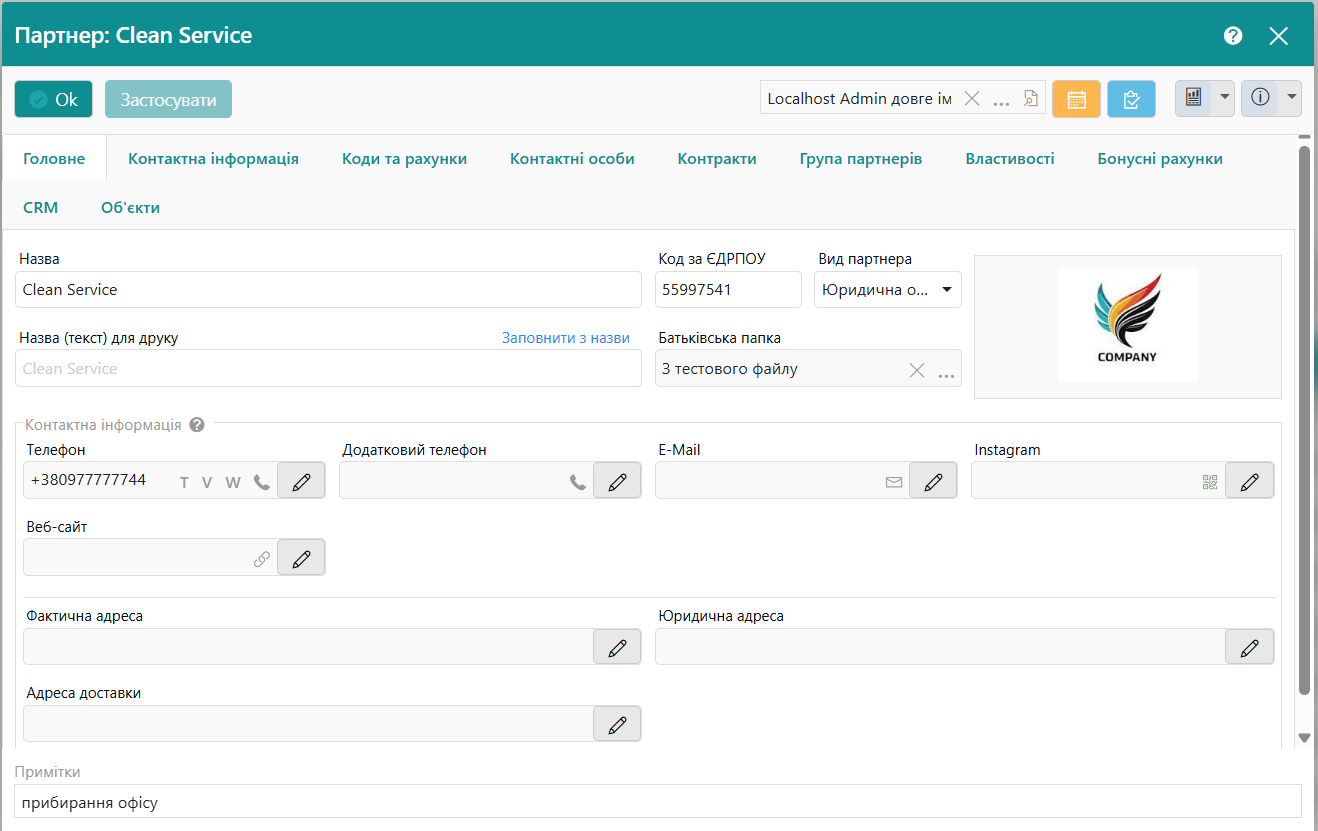Click document search icon in Localhost Admin field
Screen dimensions: 1318x831
pyautogui.click(x=1031, y=98)
